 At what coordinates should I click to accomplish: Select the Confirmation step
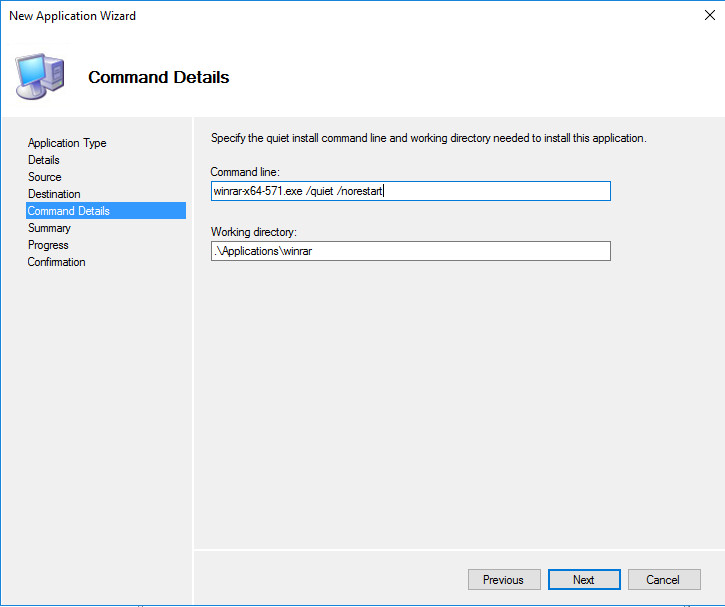[x=56, y=262]
